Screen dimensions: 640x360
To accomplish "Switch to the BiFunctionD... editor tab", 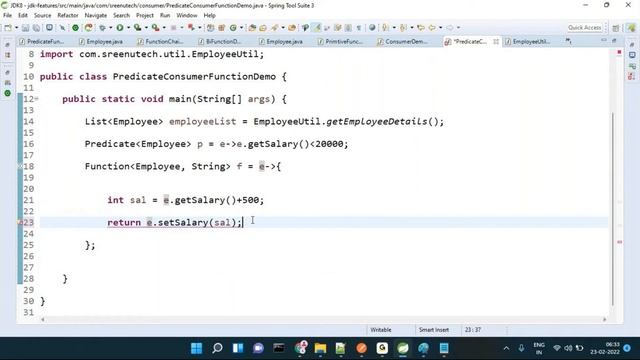I will [x=220, y=42].
